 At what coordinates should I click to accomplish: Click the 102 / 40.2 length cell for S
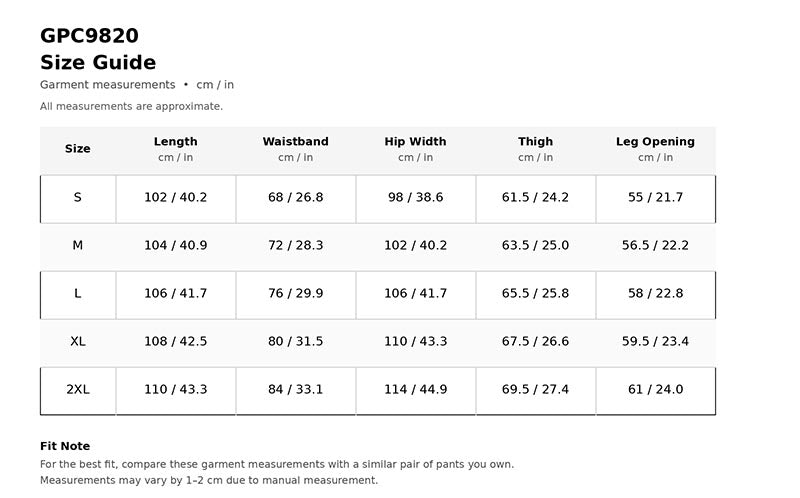click(x=176, y=197)
